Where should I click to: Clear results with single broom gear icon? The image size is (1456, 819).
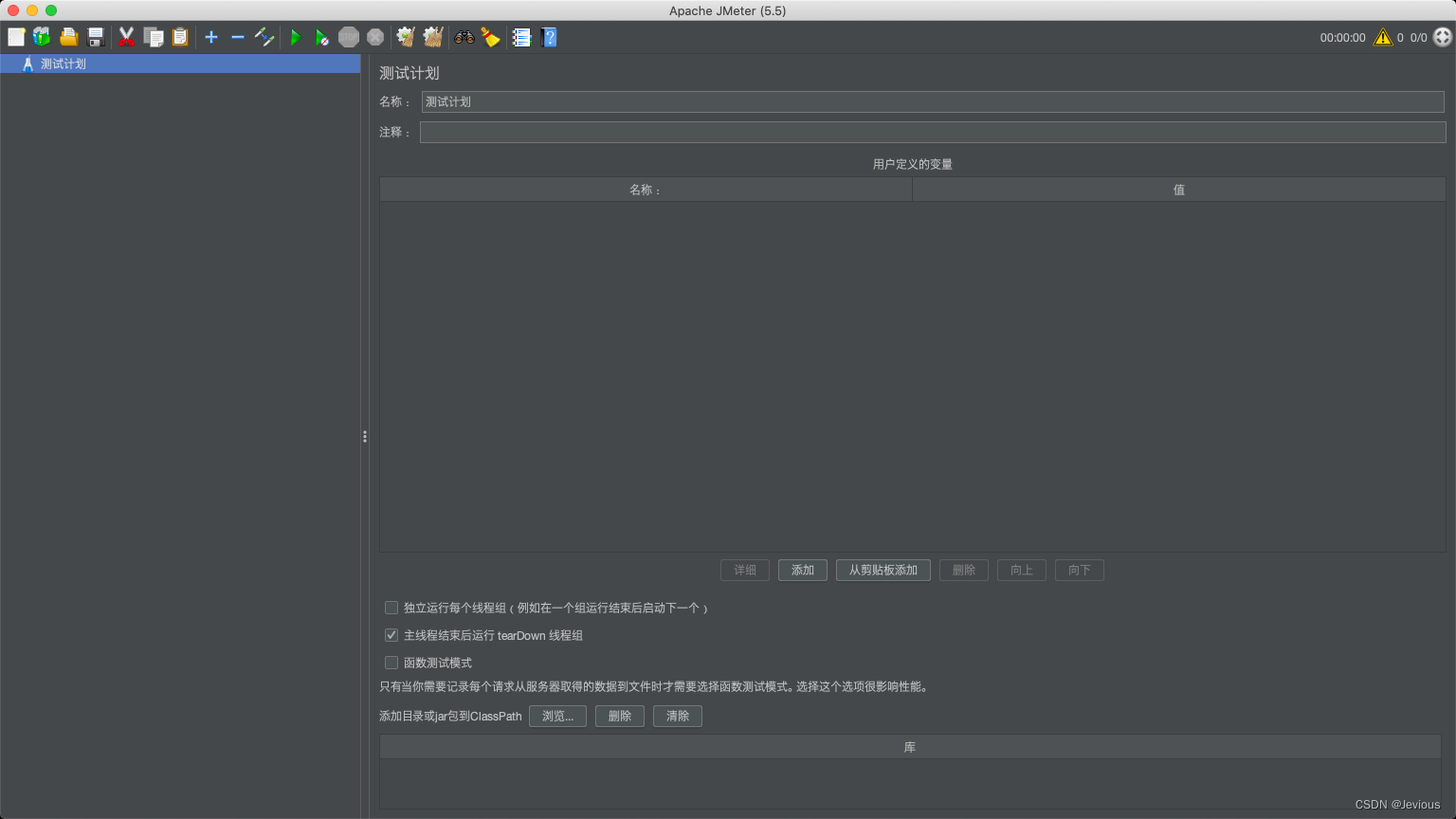(406, 37)
